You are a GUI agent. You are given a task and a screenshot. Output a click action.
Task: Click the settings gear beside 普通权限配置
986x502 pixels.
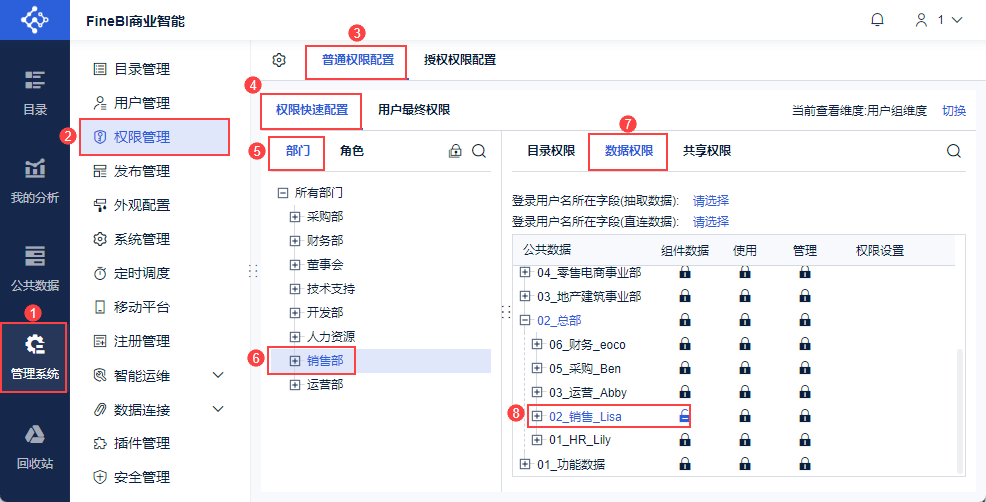279,60
